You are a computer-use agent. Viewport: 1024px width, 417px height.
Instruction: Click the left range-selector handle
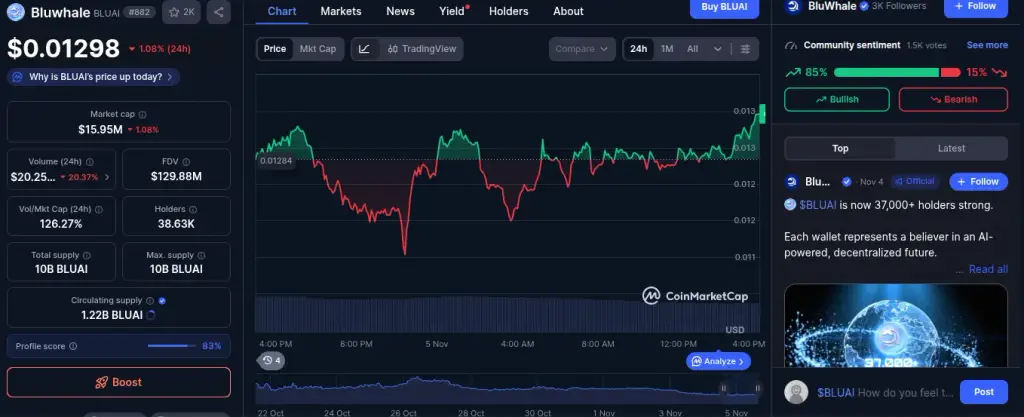coord(723,388)
